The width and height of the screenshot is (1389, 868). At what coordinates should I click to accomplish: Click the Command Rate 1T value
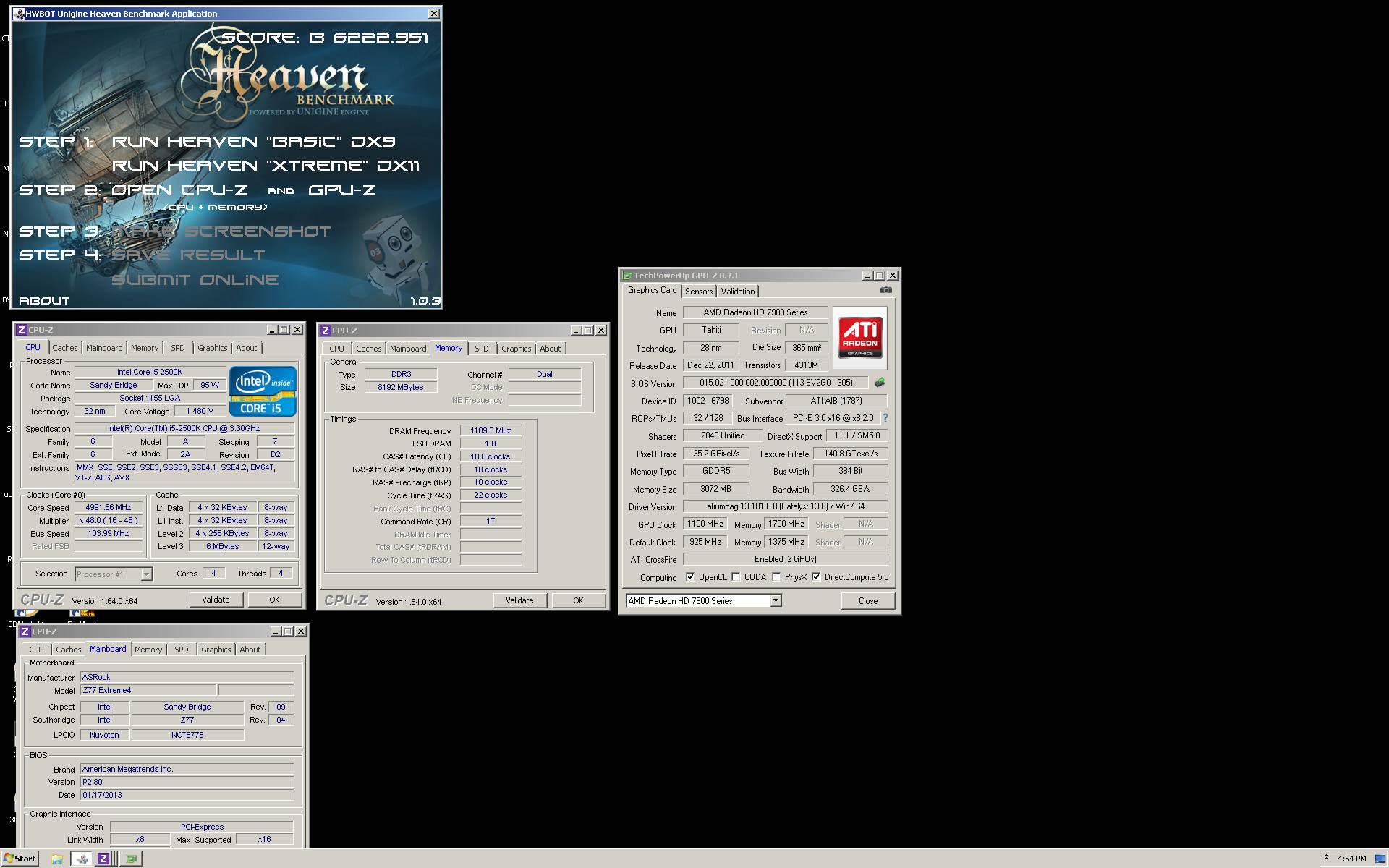tap(490, 522)
